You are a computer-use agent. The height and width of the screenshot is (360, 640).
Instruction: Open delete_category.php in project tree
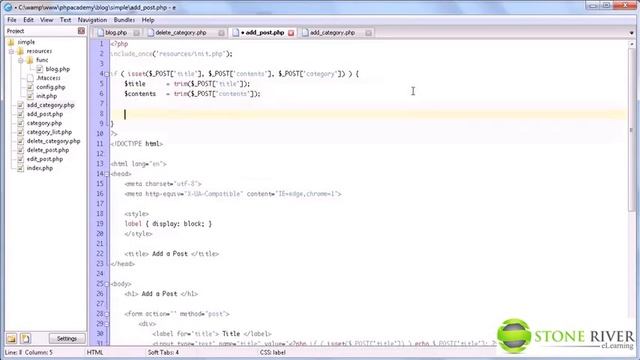coord(53,141)
